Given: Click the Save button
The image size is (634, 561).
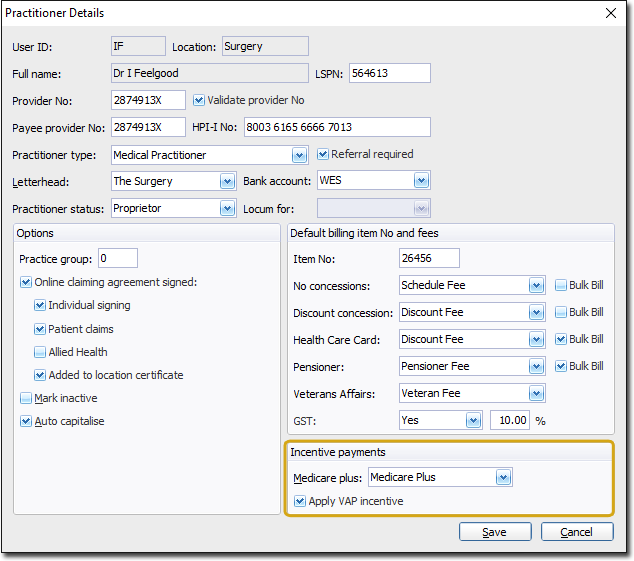Looking at the screenshot, I should [x=494, y=532].
